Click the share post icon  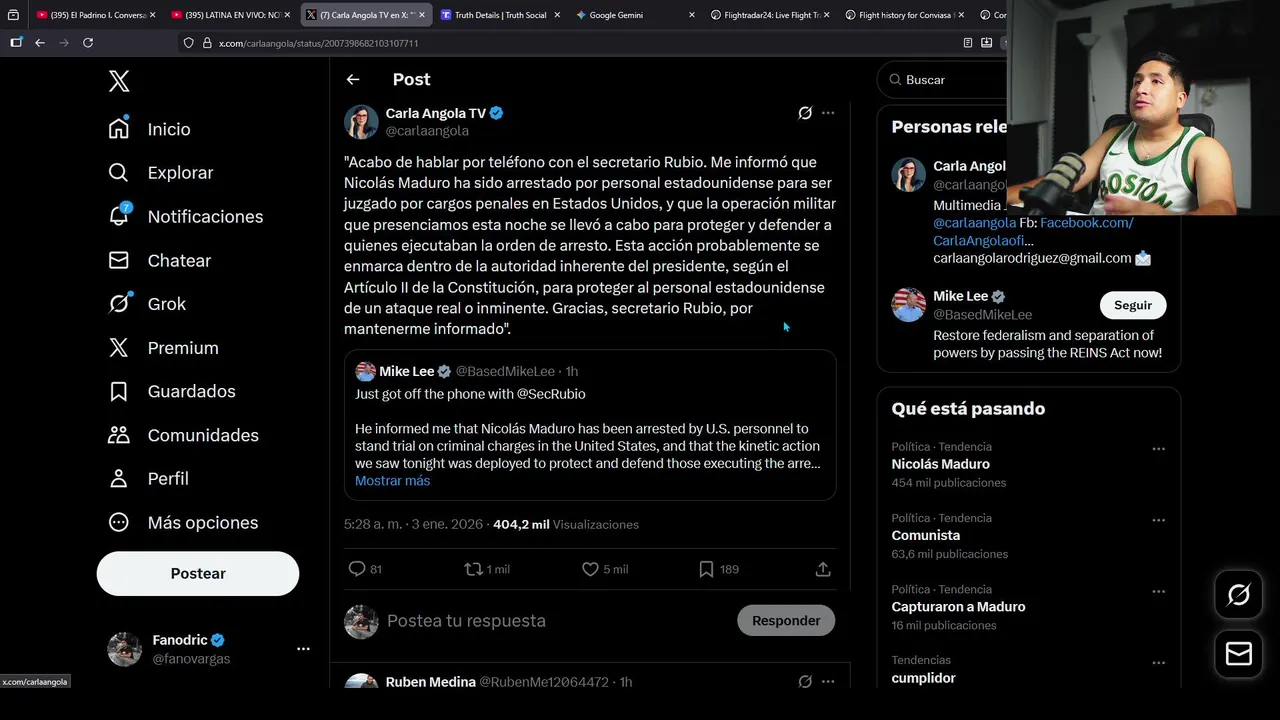click(x=823, y=569)
